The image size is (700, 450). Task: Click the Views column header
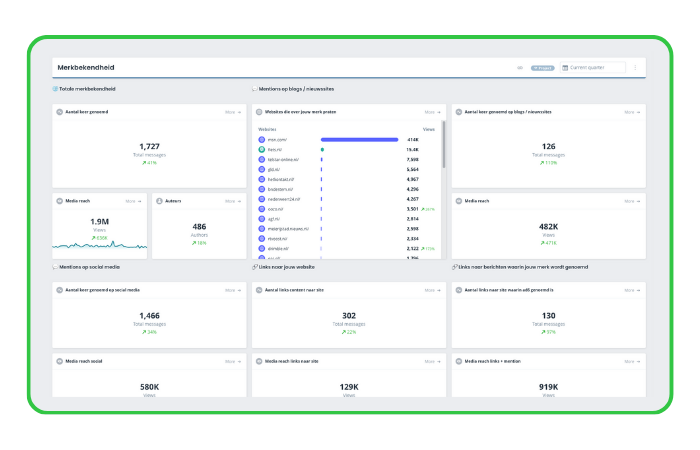point(429,129)
